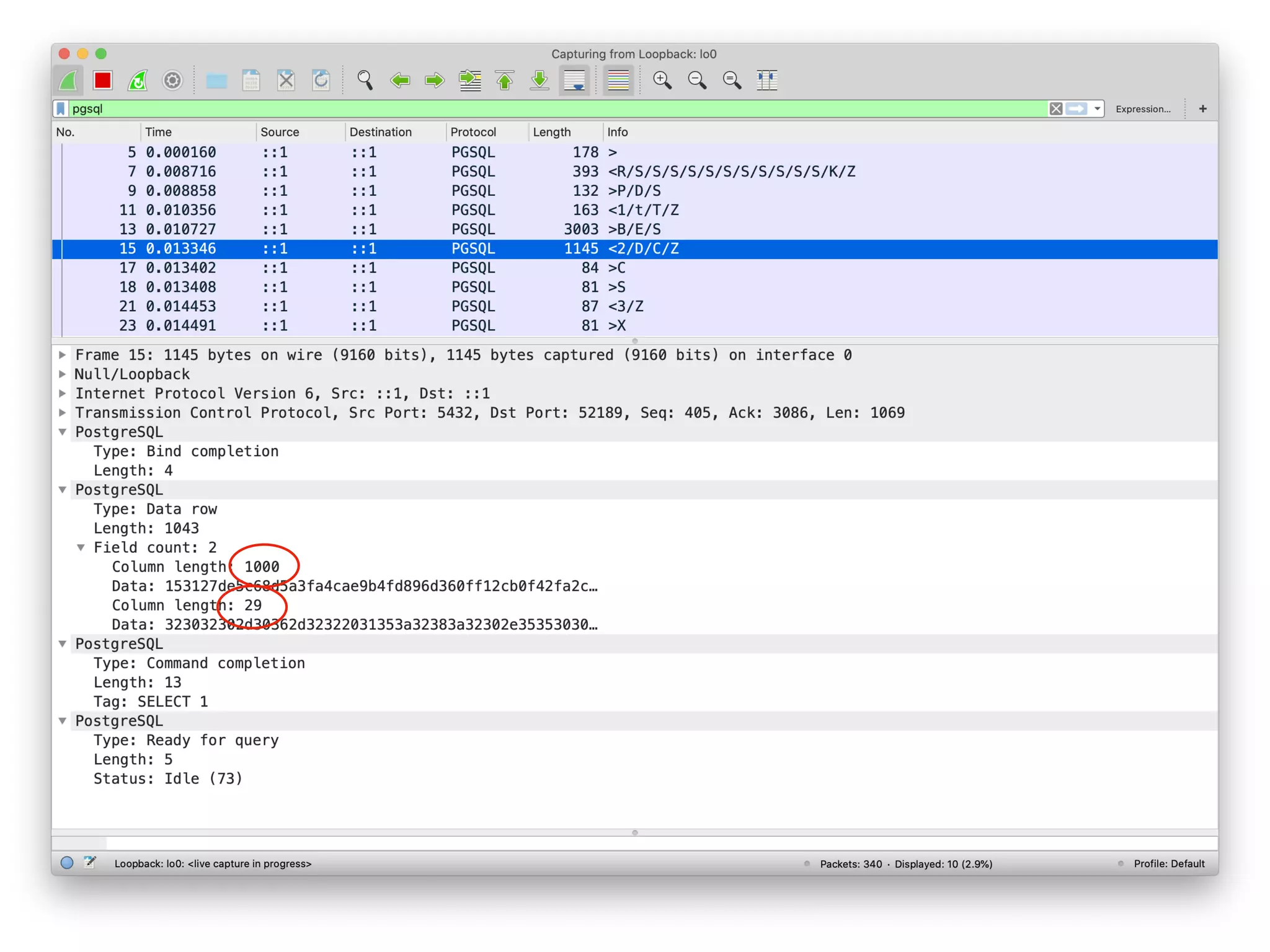Select packet 18 info >S
1270x952 pixels.
click(x=635, y=287)
